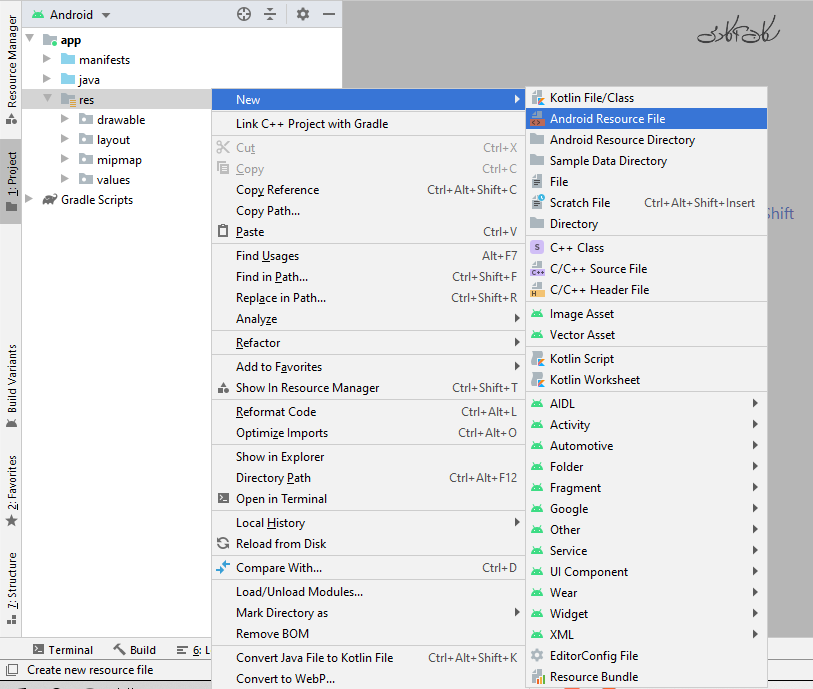Click the Gradle Scripts elephant icon

(49, 200)
